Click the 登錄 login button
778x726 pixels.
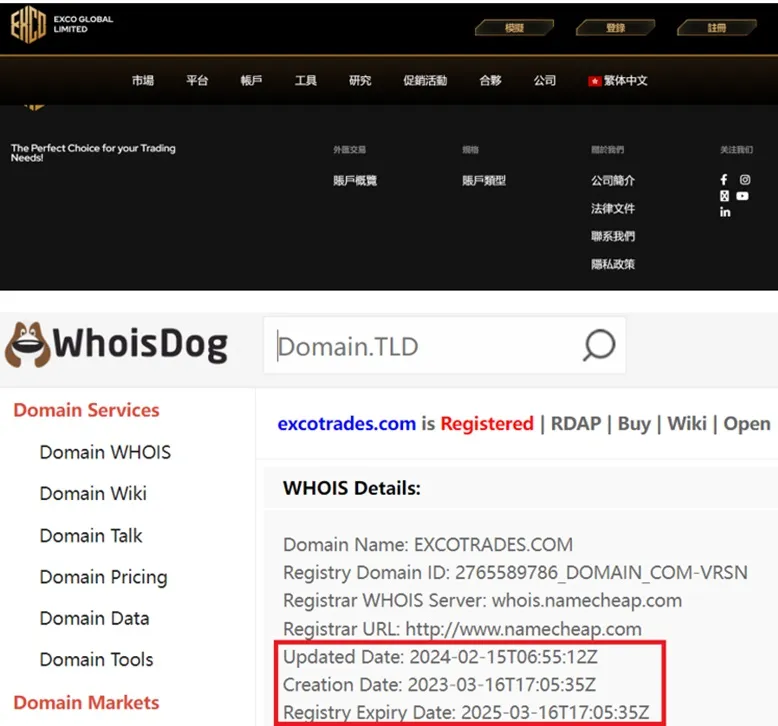point(615,28)
